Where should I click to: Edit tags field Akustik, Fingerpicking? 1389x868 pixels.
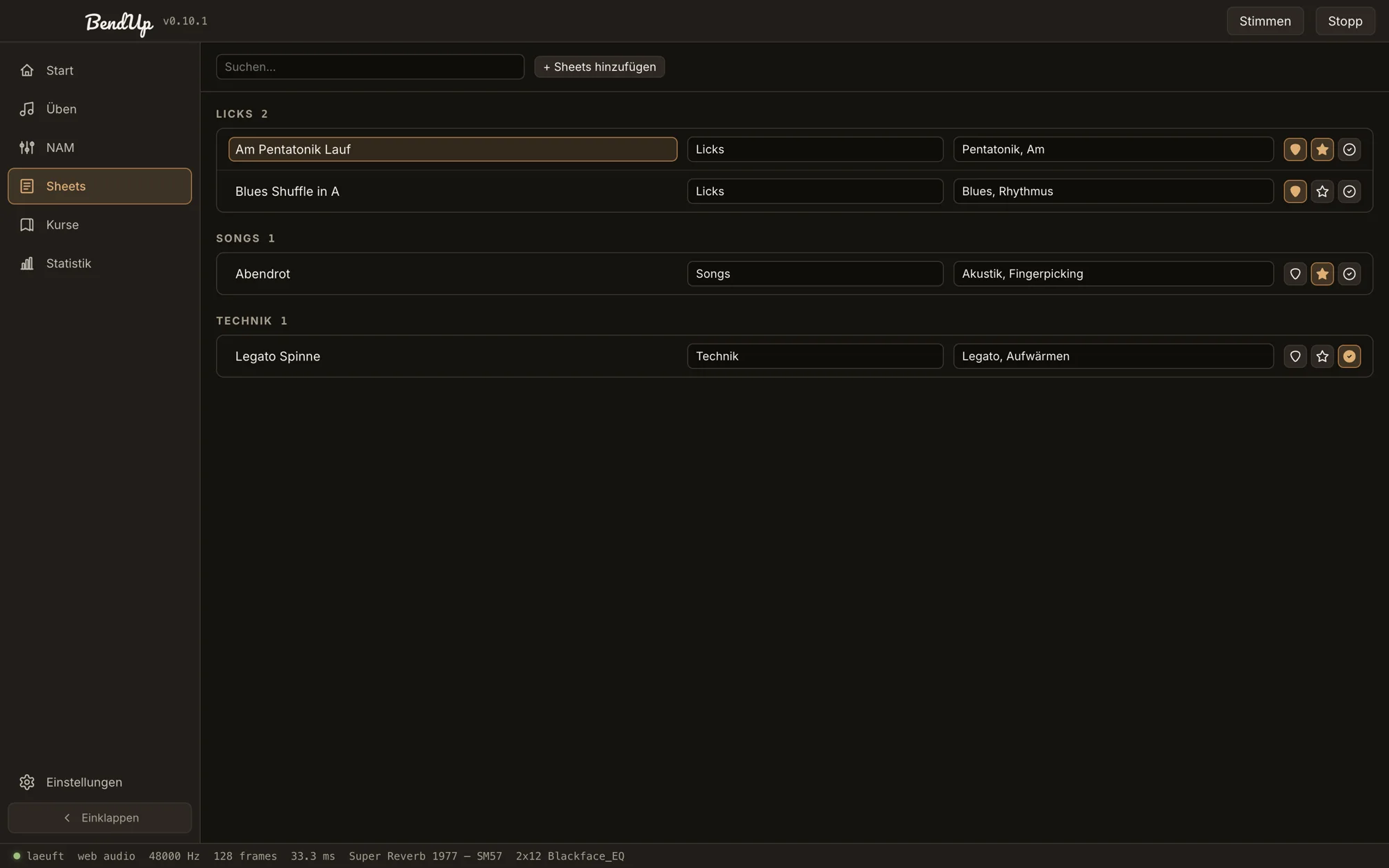(1113, 274)
